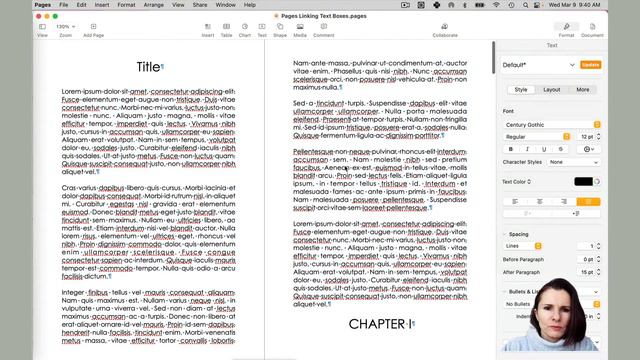Open the Regular typeface dropdown
This screenshot has width=640, height=360.
click(x=537, y=137)
